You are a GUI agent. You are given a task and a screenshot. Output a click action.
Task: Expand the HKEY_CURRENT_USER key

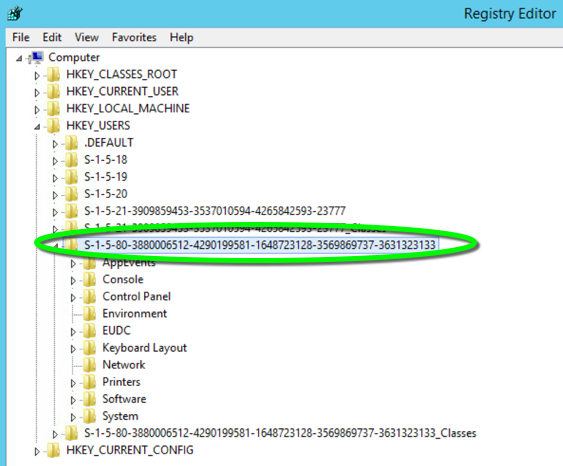(x=37, y=93)
